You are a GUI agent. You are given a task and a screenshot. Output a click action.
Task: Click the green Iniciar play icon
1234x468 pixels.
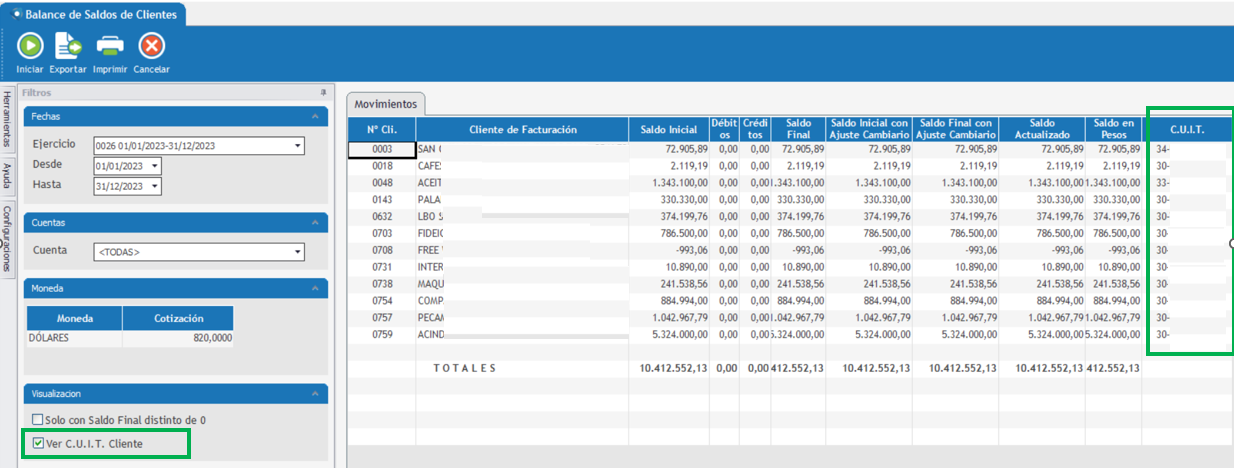pyautogui.click(x=30, y=46)
